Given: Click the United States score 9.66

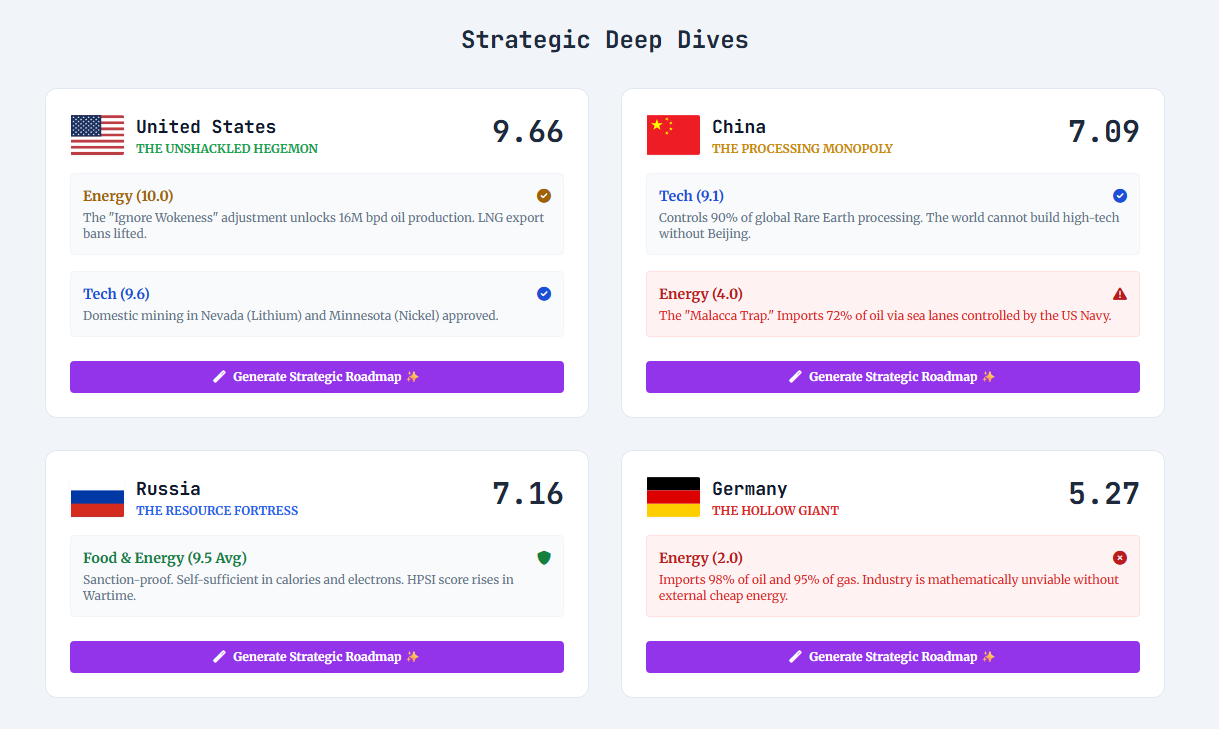Looking at the screenshot, I should point(527,132).
